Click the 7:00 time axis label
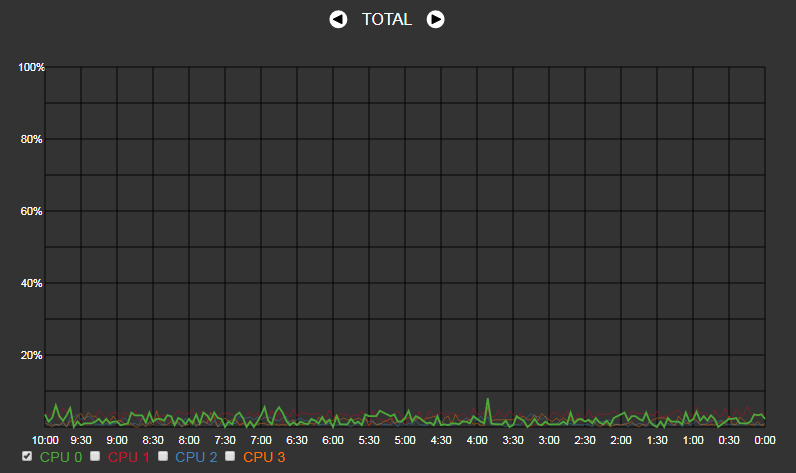The width and height of the screenshot is (796, 473). tap(261, 440)
